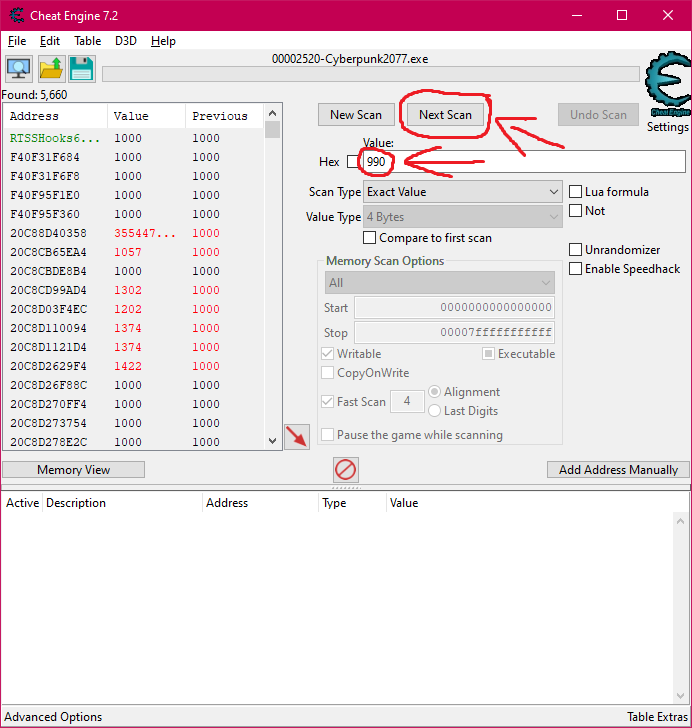Click the scan progress bar

(371, 74)
